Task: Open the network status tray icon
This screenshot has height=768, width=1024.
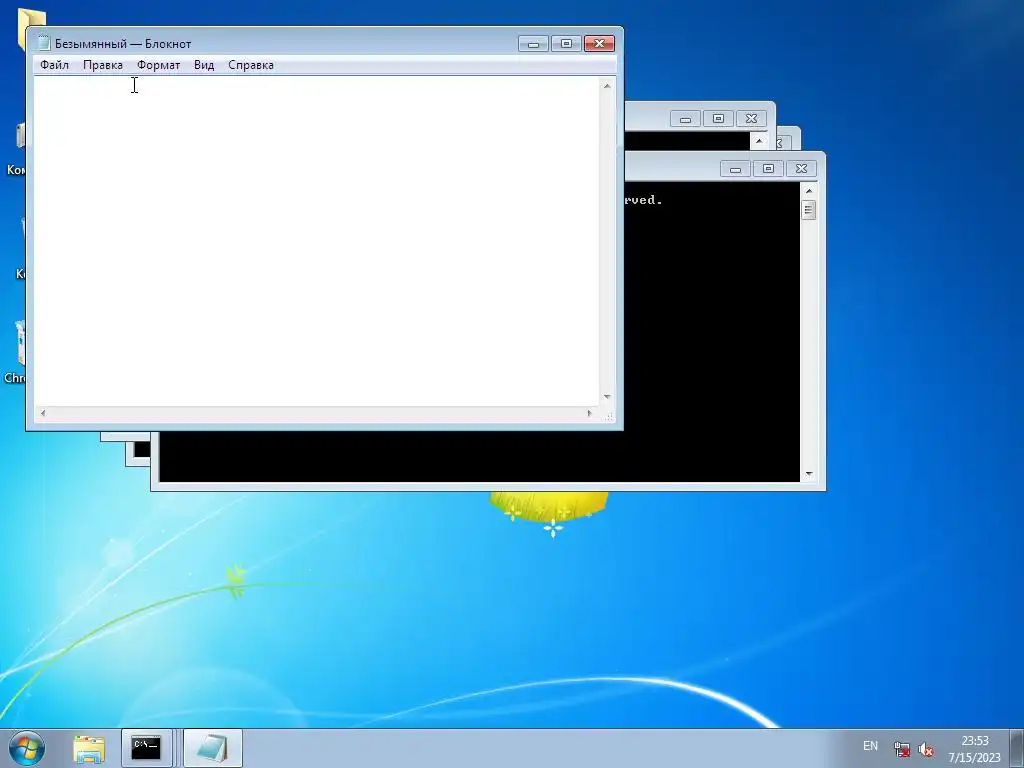Action: 902,750
